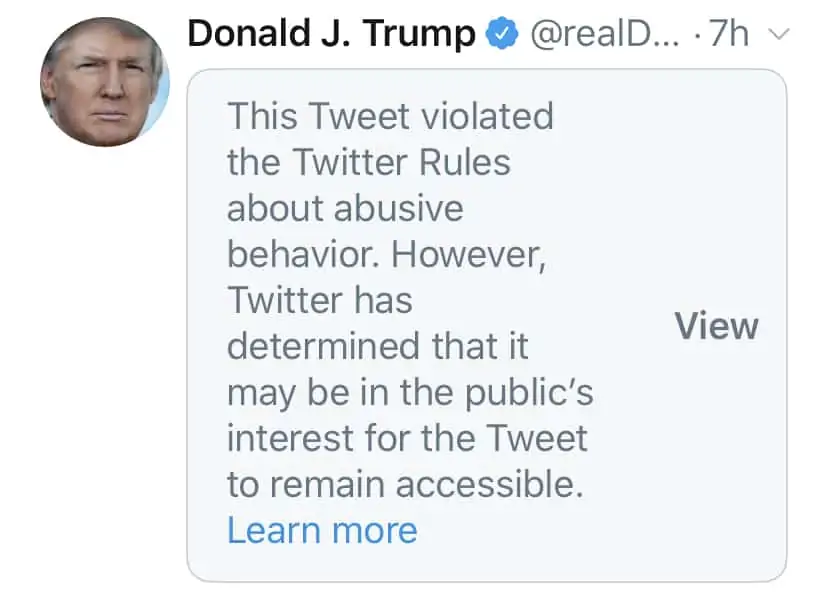The width and height of the screenshot is (822, 602).
Task: Open the @realD... handle
Action: 604,34
